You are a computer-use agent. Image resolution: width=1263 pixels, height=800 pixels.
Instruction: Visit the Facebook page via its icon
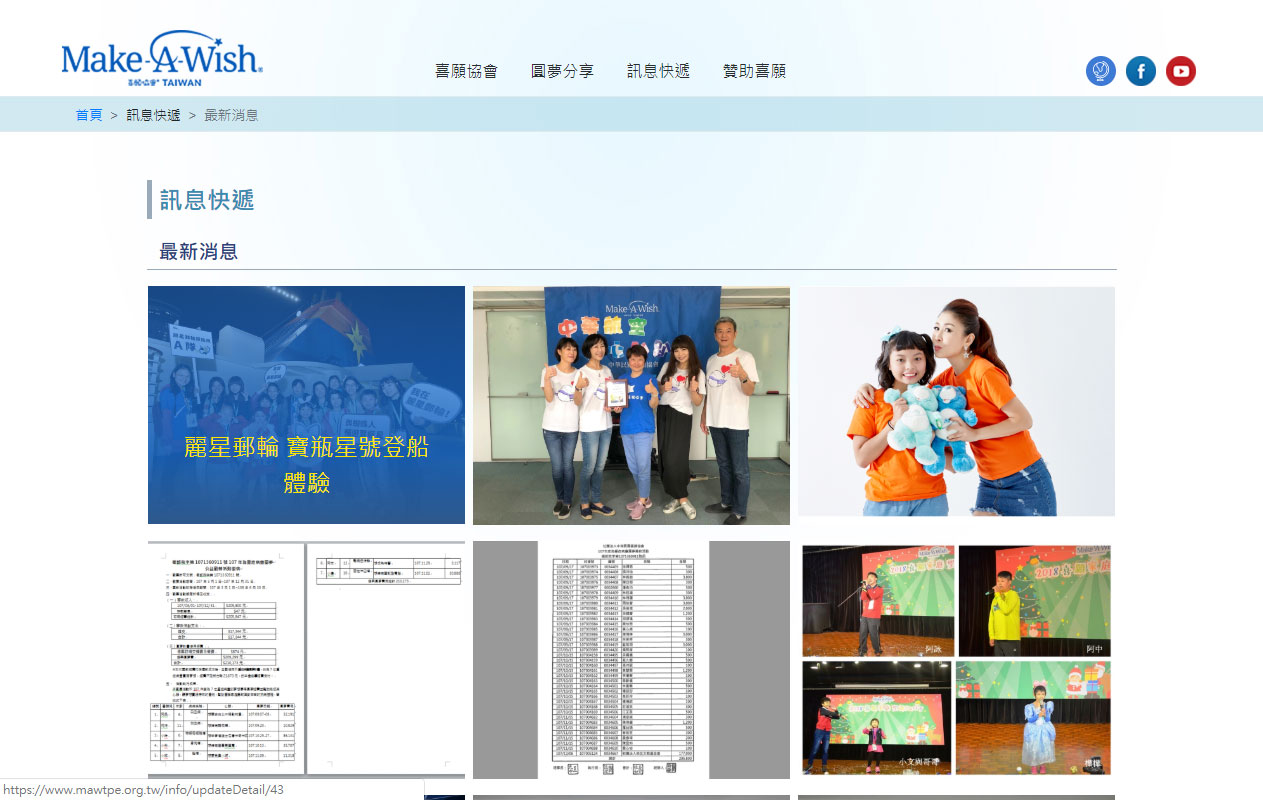pyautogui.click(x=1141, y=71)
